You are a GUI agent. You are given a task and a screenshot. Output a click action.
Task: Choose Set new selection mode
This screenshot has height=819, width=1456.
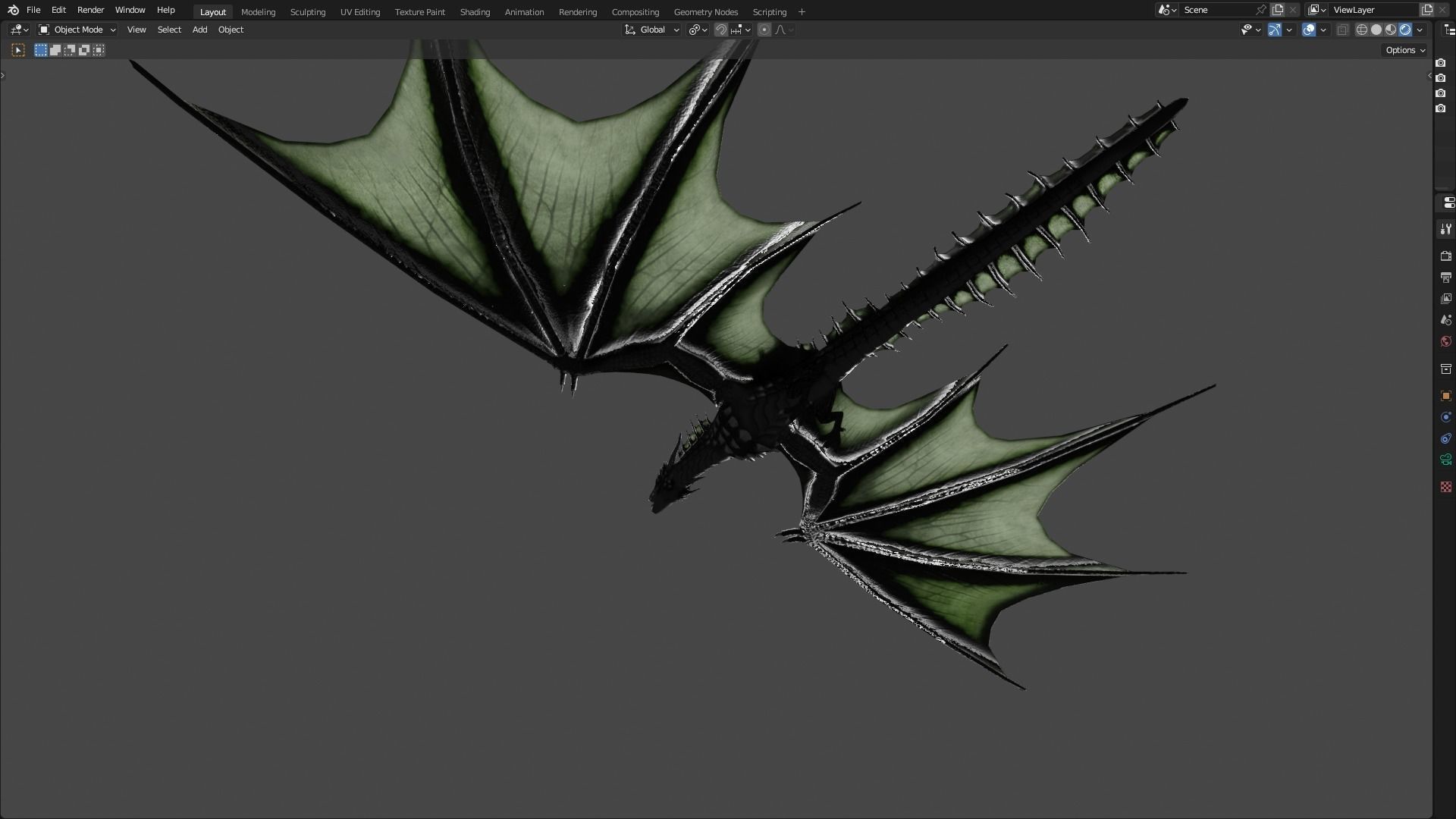pyautogui.click(x=41, y=50)
